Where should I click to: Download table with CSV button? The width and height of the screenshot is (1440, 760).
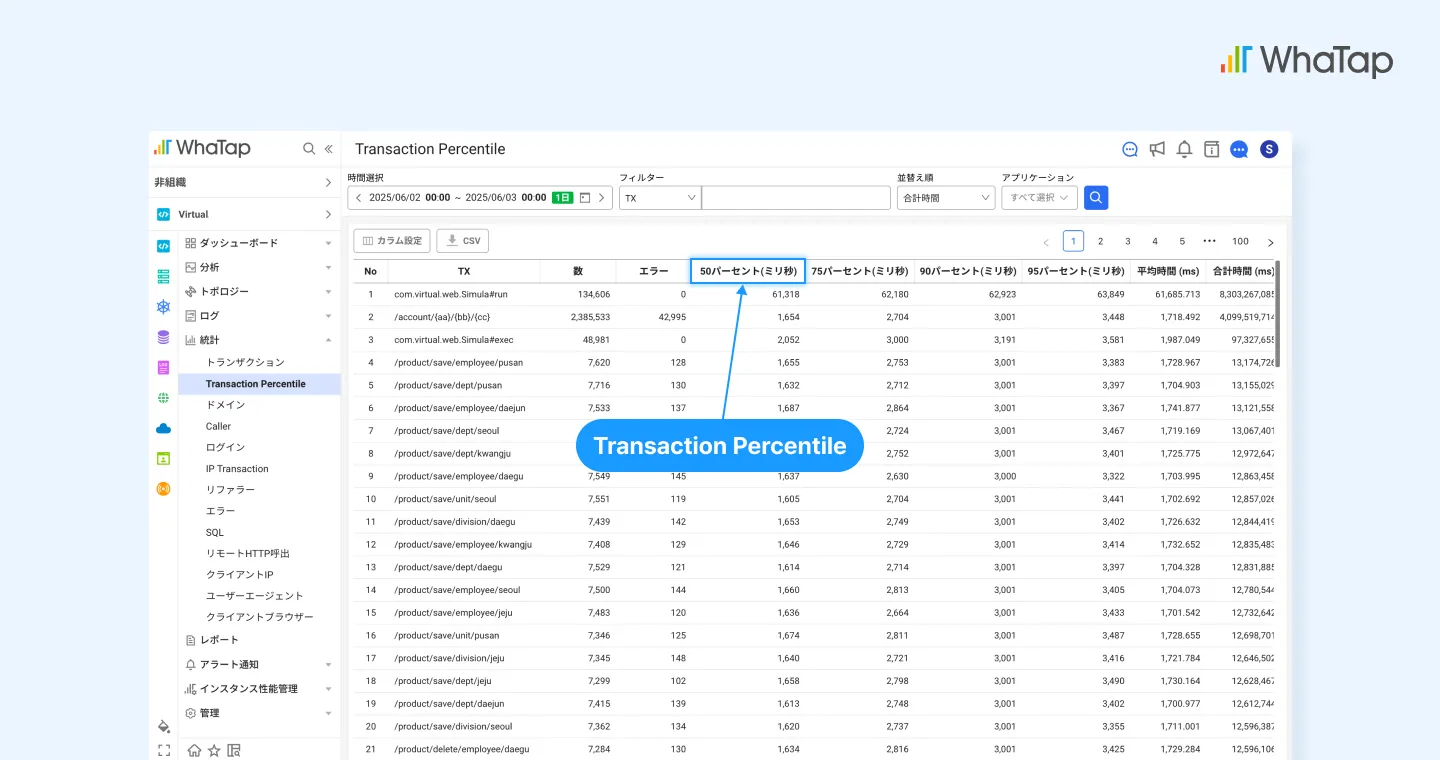tap(463, 241)
